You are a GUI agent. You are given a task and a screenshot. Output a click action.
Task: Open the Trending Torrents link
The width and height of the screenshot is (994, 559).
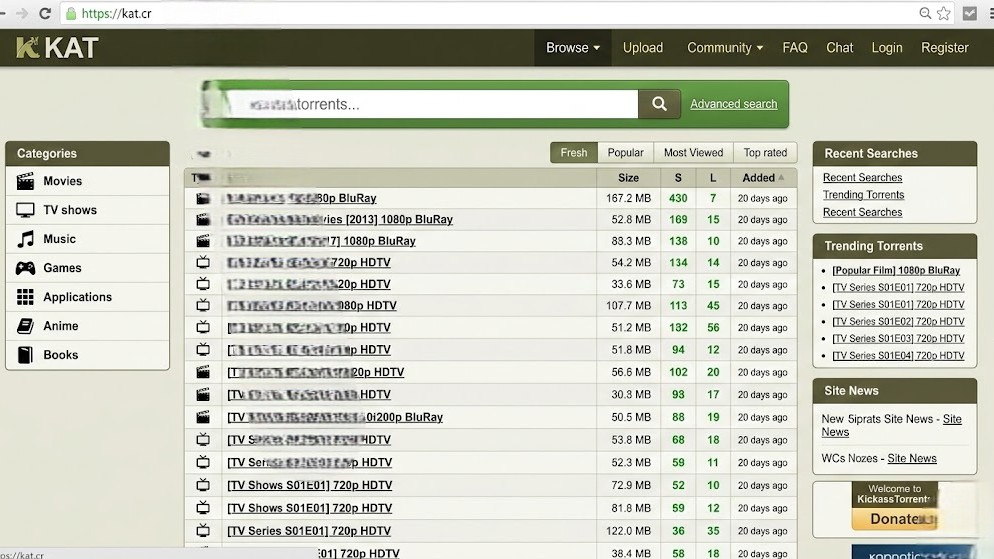coord(863,195)
